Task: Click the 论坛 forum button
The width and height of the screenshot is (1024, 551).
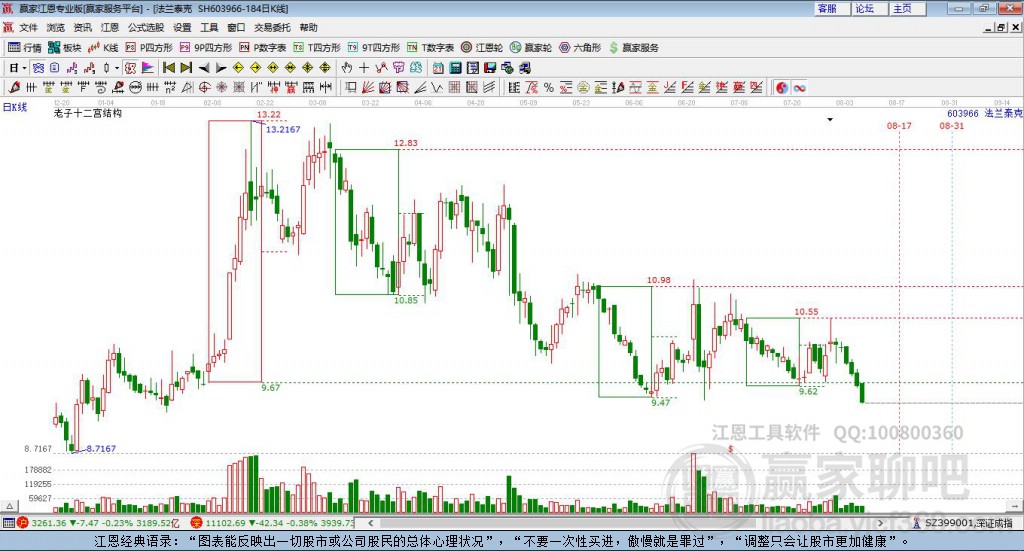Action: 870,8
